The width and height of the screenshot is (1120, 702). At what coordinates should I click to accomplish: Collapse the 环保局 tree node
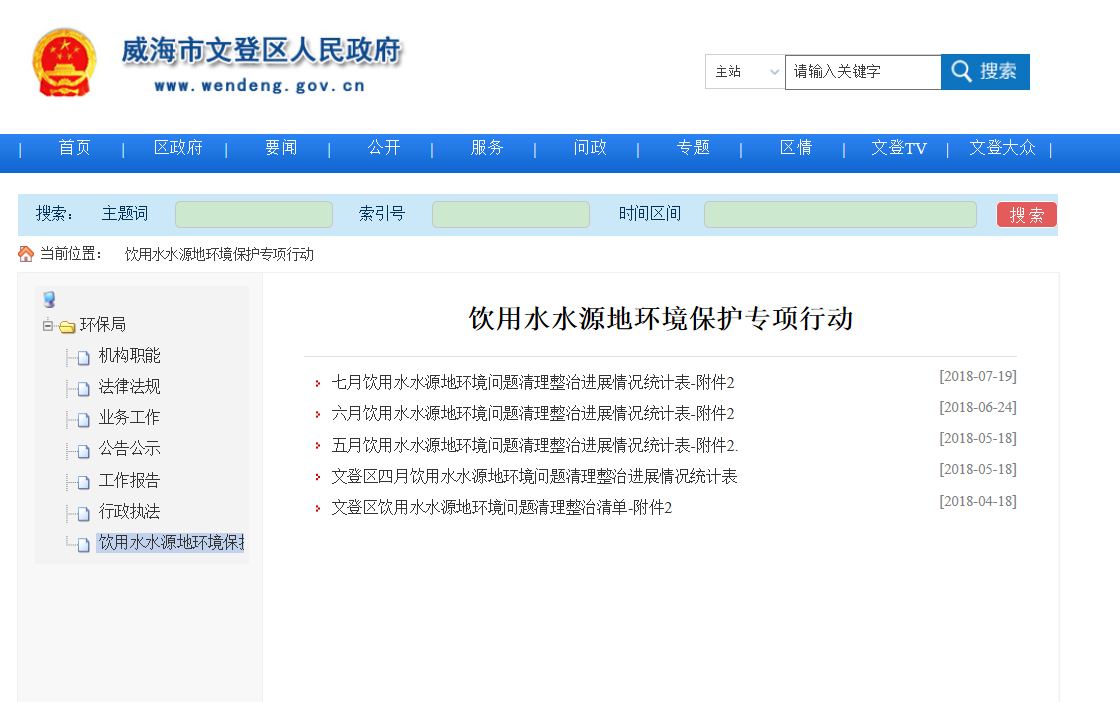[x=47, y=325]
